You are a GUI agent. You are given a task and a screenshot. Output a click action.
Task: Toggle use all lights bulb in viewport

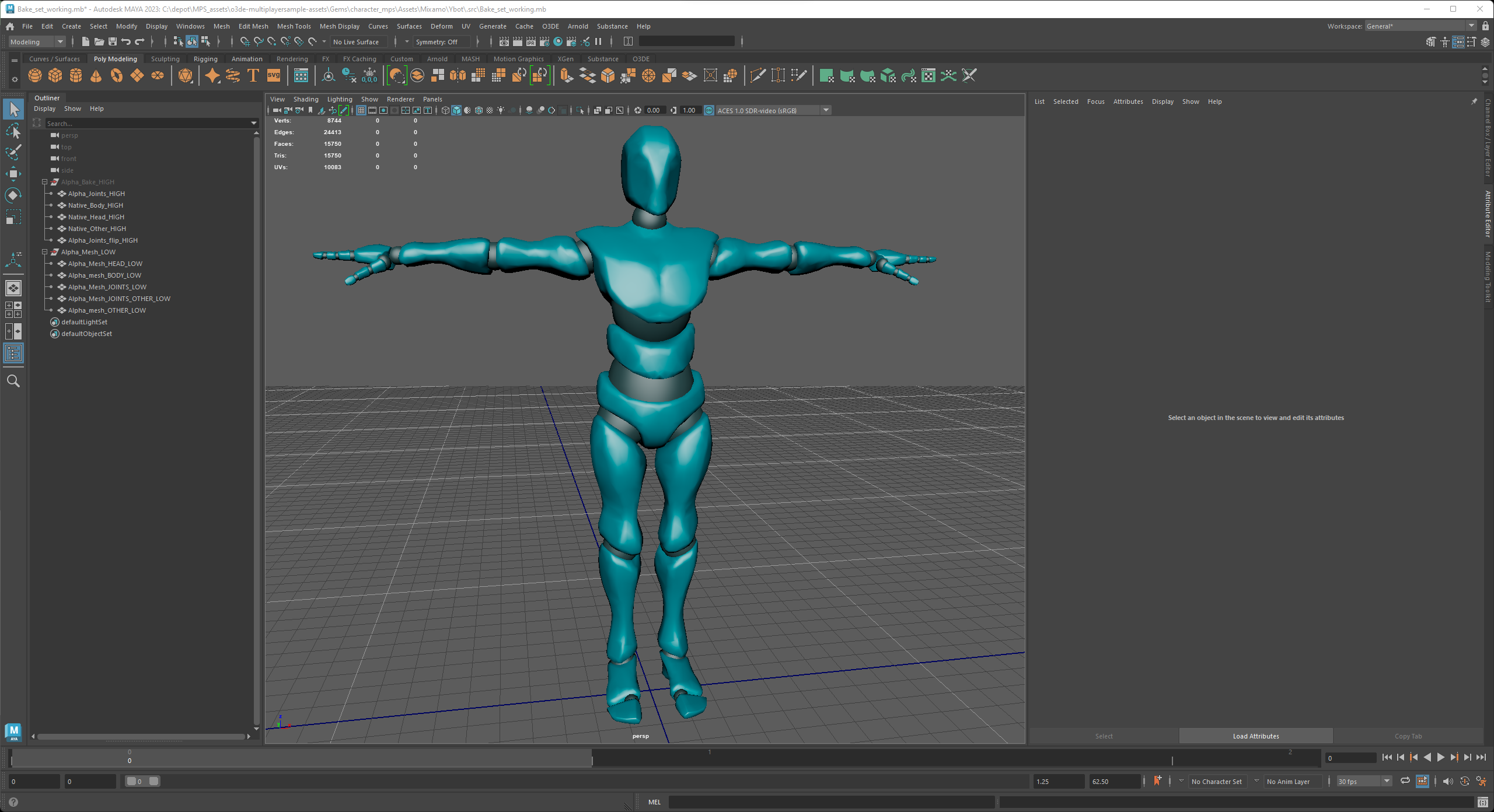tap(501, 110)
